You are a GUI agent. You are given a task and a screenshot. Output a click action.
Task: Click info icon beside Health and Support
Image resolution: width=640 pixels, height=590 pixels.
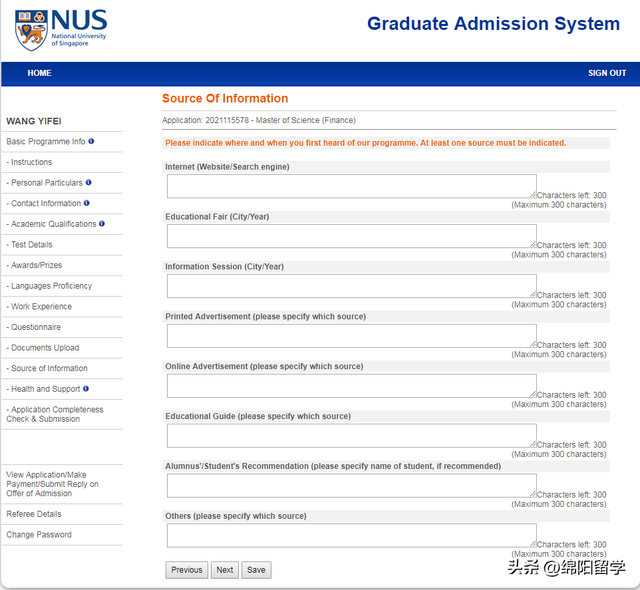[86, 389]
